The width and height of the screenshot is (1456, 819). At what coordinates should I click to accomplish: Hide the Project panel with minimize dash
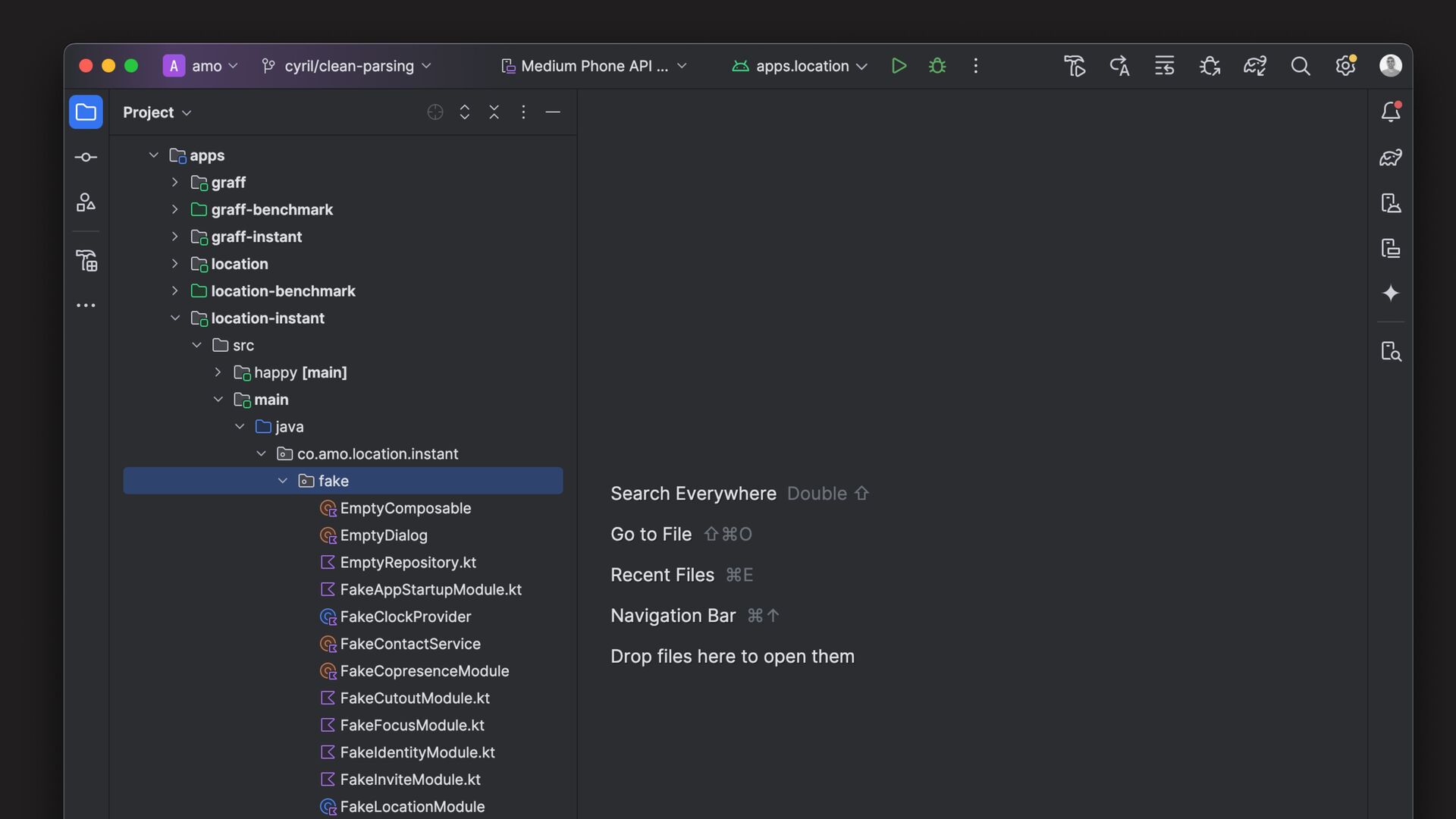[x=553, y=112]
